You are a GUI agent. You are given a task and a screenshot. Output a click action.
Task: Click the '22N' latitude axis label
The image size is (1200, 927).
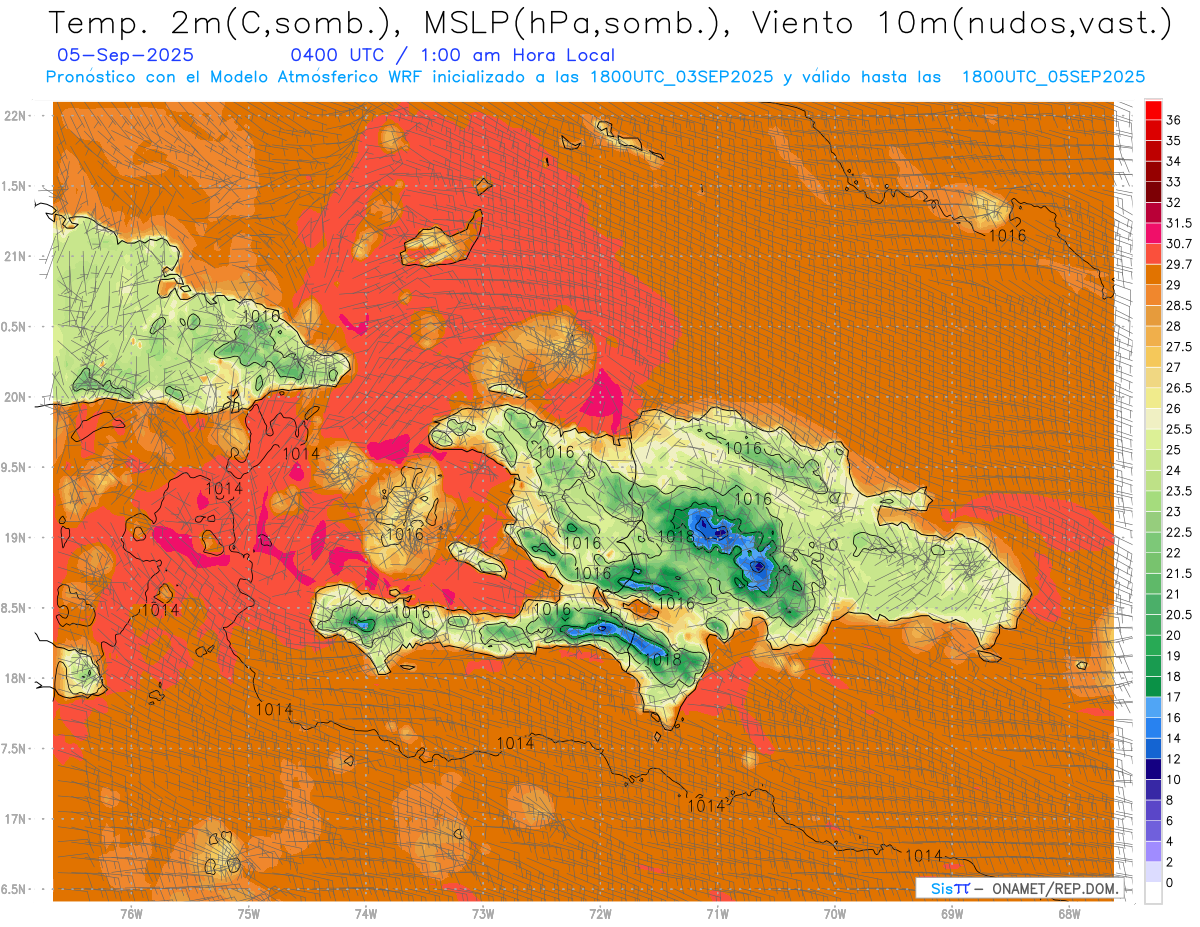[x=14, y=116]
